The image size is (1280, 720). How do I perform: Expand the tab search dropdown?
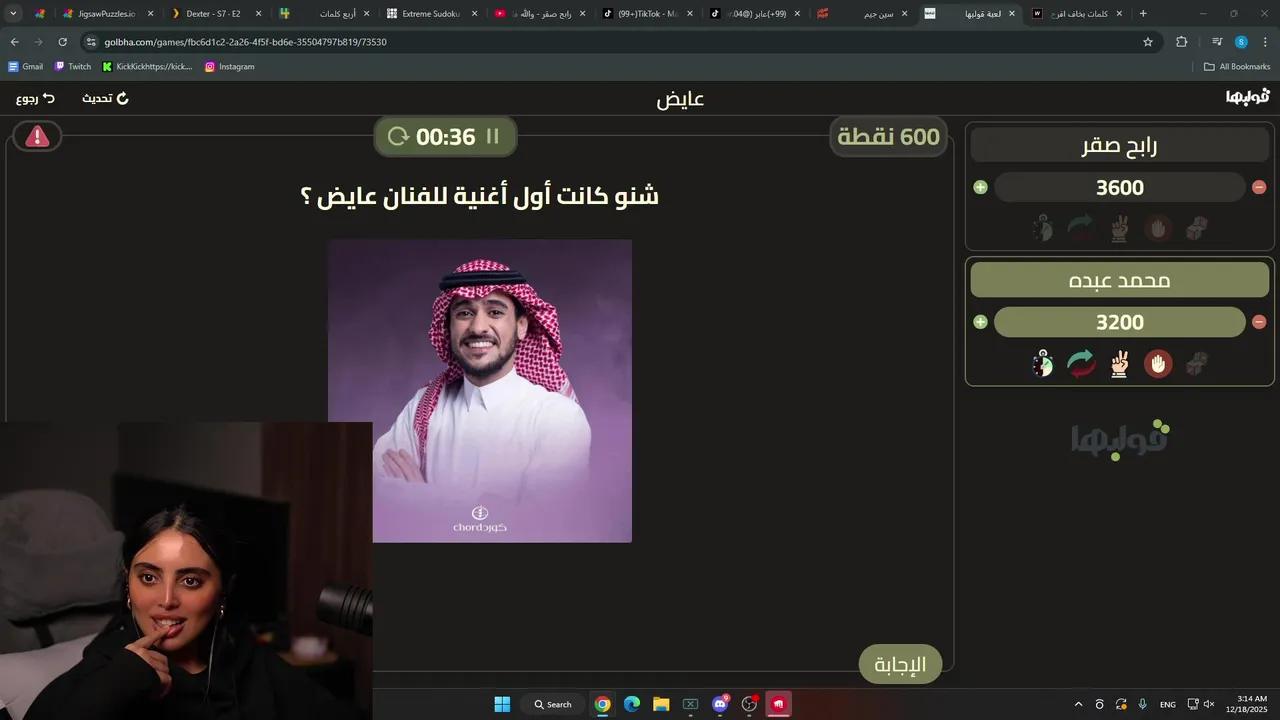(x=13, y=14)
